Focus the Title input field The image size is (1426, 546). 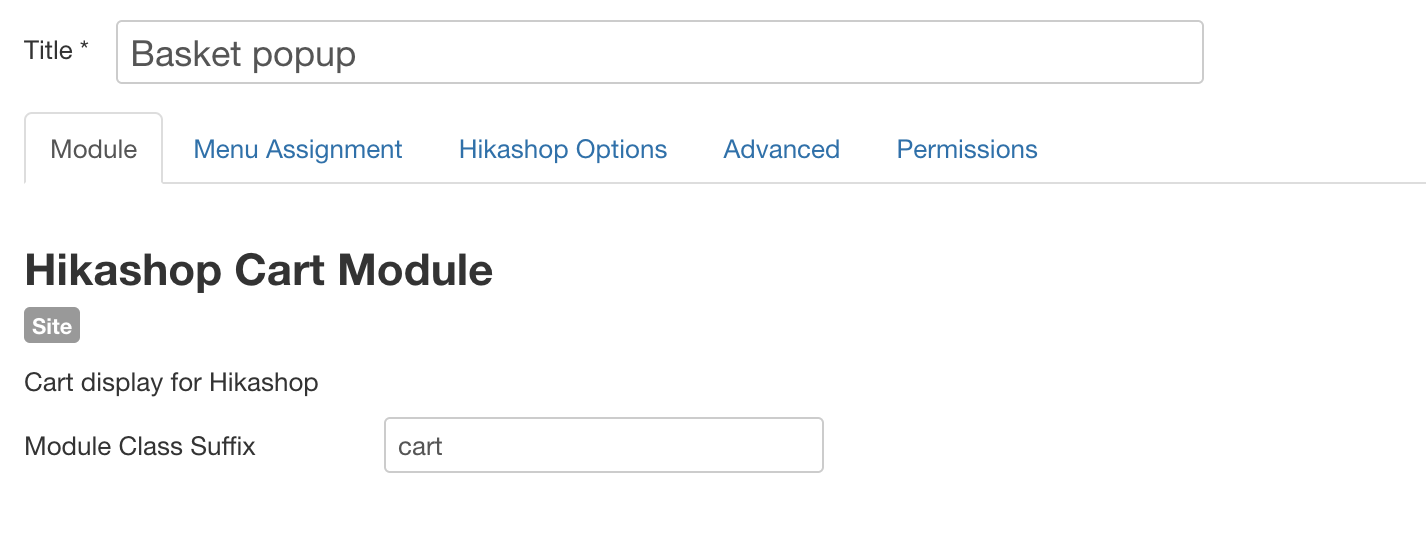(659, 53)
